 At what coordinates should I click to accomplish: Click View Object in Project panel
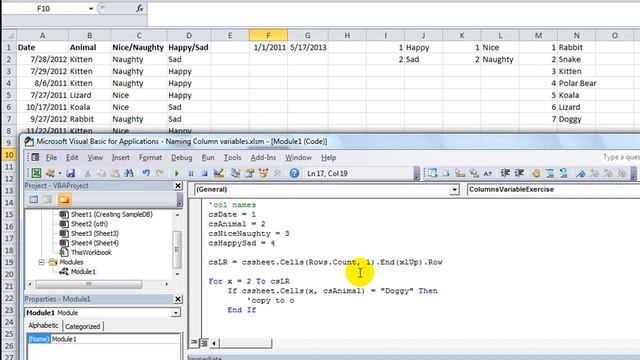click(x=48, y=200)
